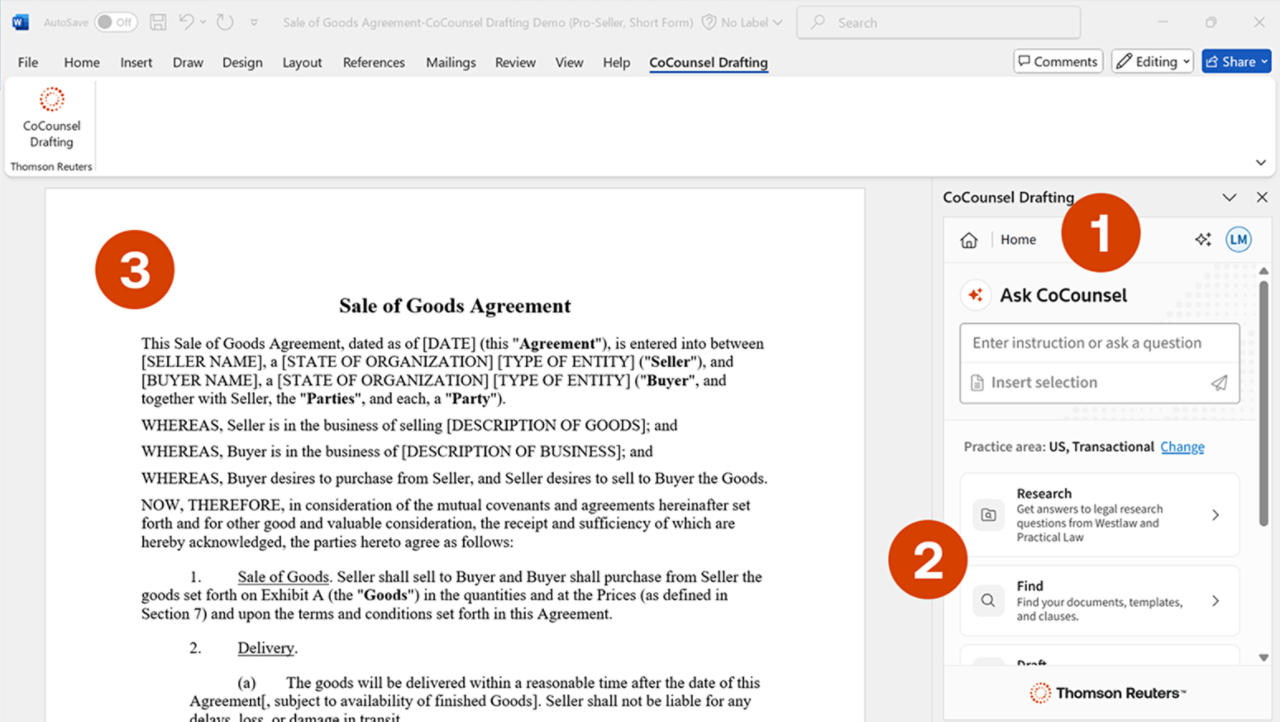
Task: Click the Change practice area link
Action: [1182, 447]
